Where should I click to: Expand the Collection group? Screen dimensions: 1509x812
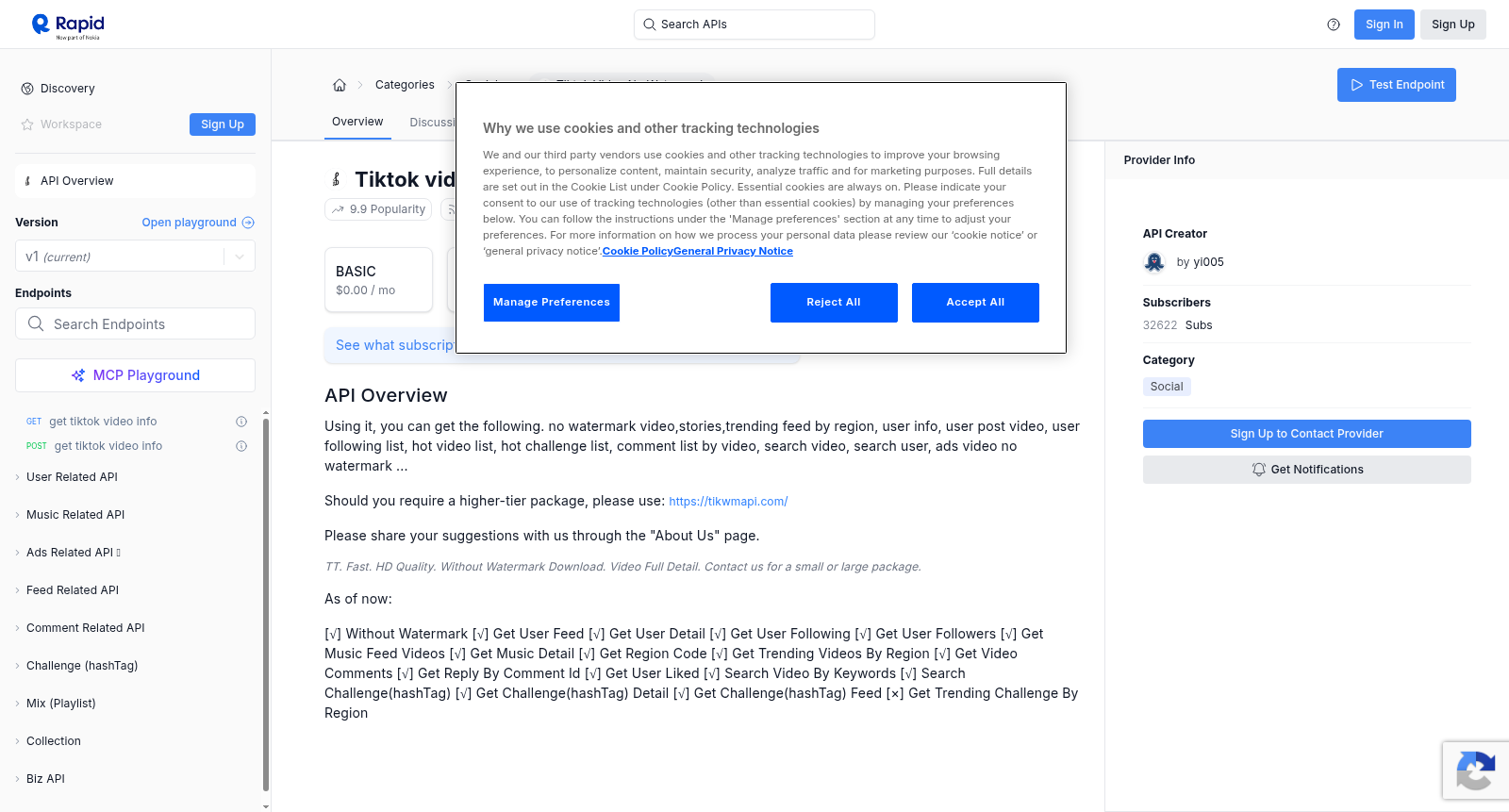click(x=54, y=741)
